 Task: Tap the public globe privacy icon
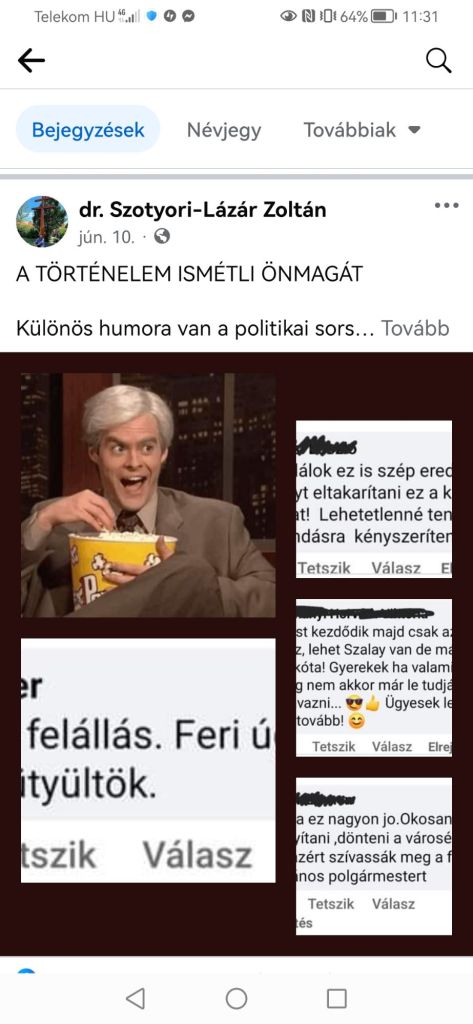162,236
